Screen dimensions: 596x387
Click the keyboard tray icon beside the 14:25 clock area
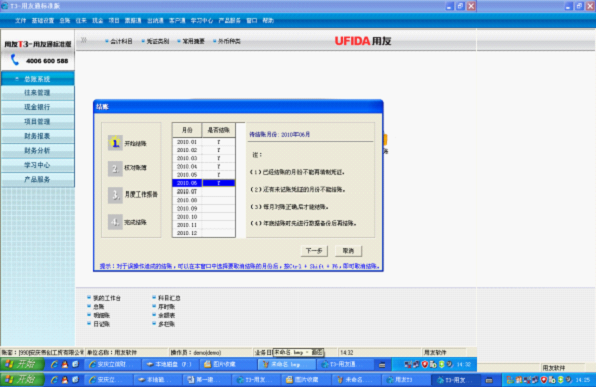click(x=489, y=380)
